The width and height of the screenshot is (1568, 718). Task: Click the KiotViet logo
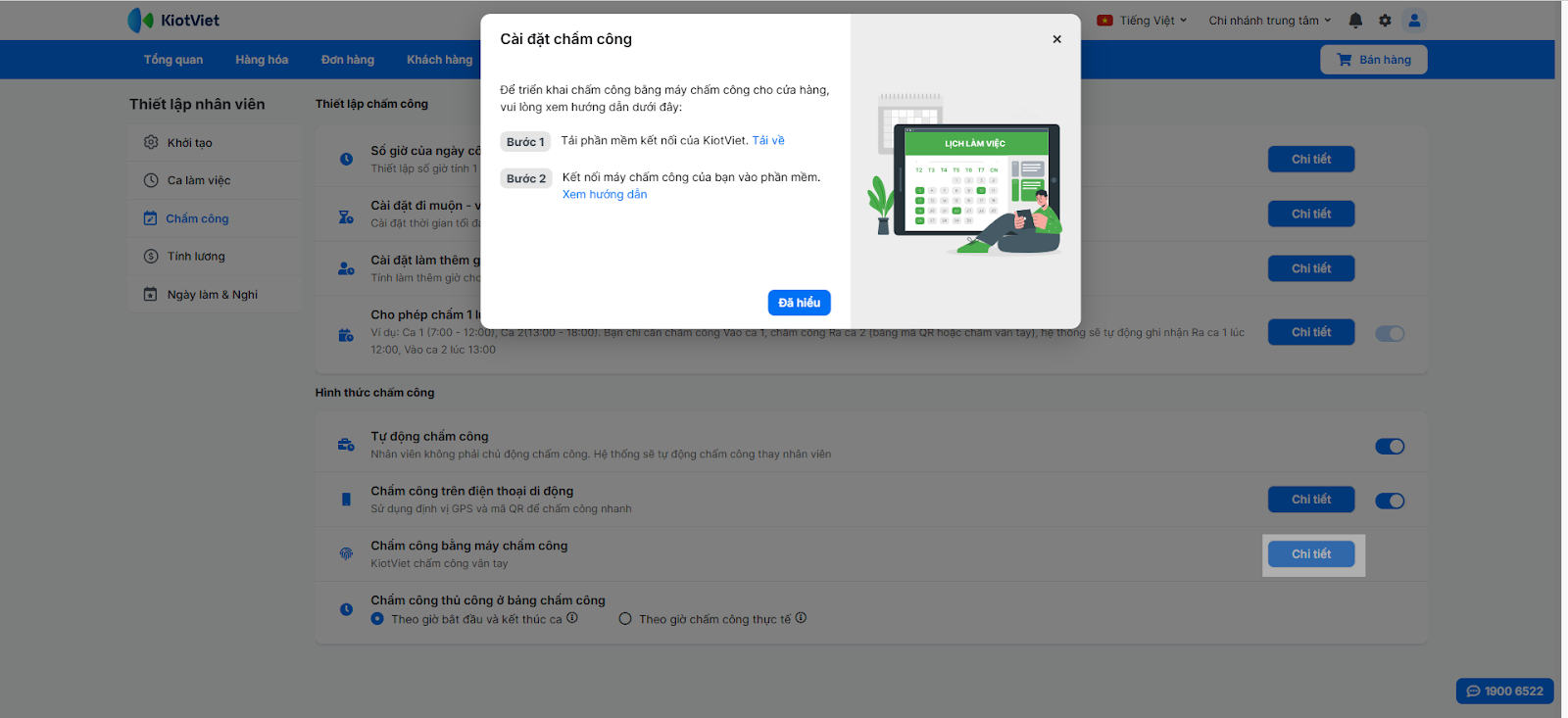click(x=173, y=20)
